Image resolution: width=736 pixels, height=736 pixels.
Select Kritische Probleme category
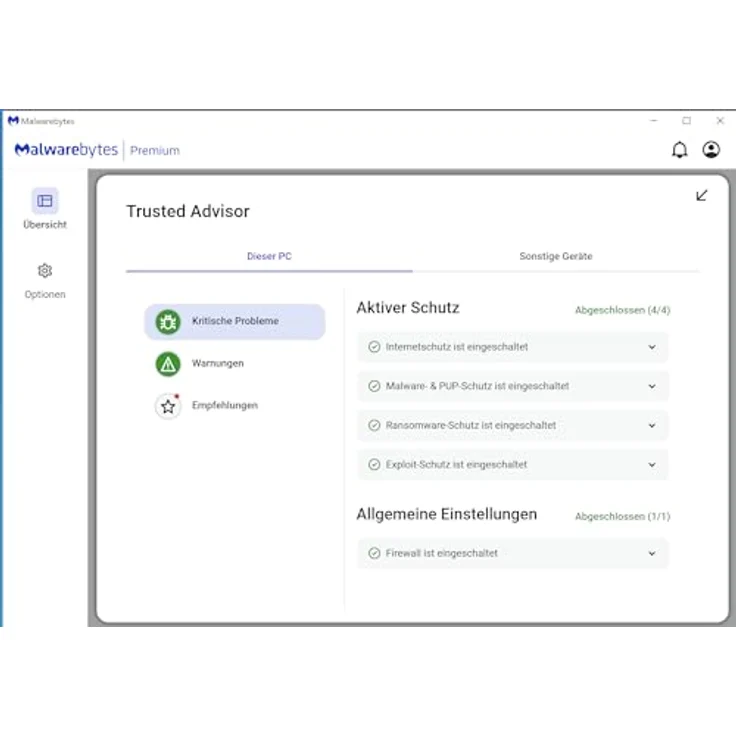[235, 322]
